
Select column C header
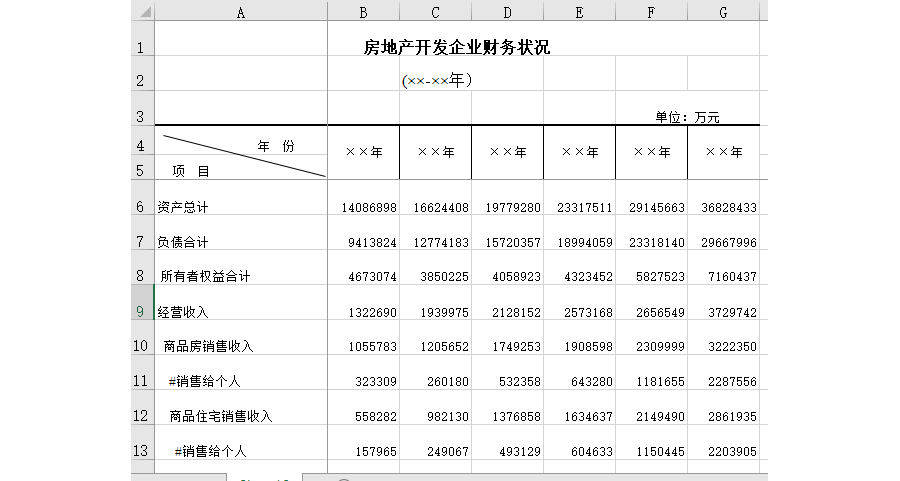tap(436, 12)
